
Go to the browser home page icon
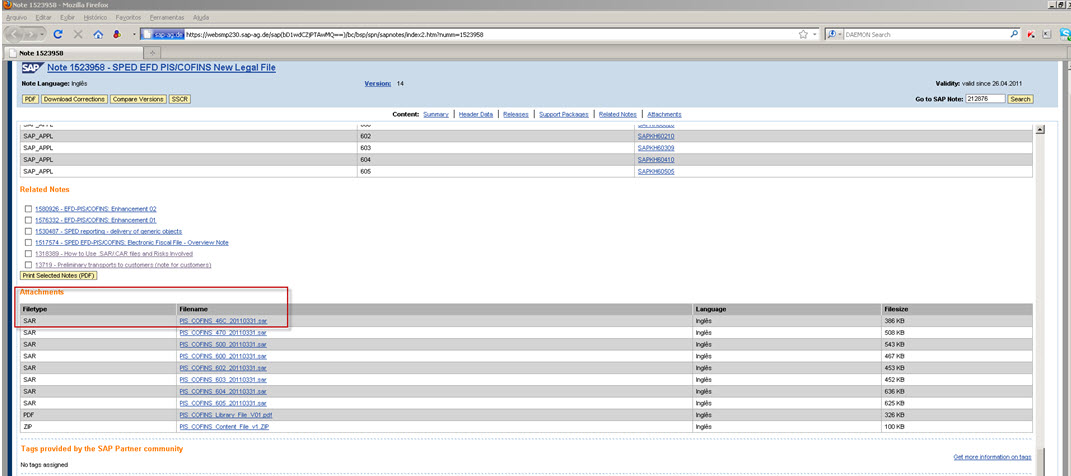point(98,34)
